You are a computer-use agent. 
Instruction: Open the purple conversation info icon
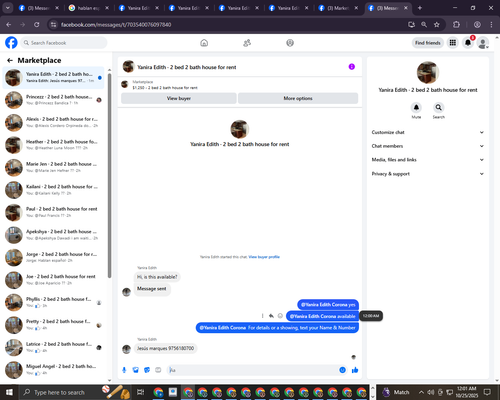point(352,67)
